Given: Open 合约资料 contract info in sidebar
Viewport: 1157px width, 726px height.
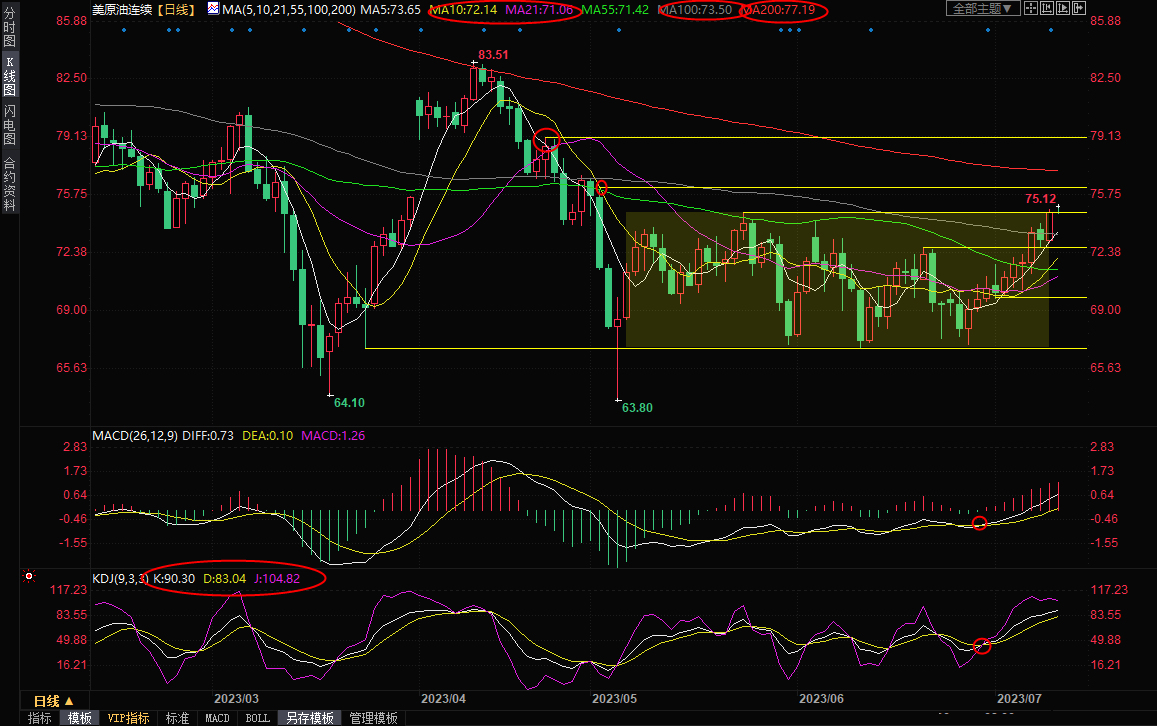Looking at the screenshot, I should click(9, 183).
